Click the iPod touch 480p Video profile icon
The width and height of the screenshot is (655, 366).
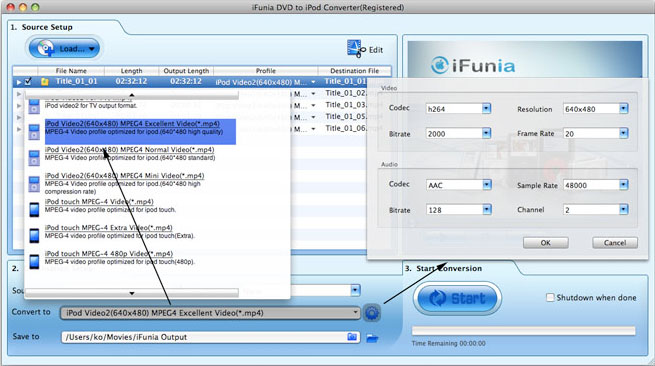point(34,262)
